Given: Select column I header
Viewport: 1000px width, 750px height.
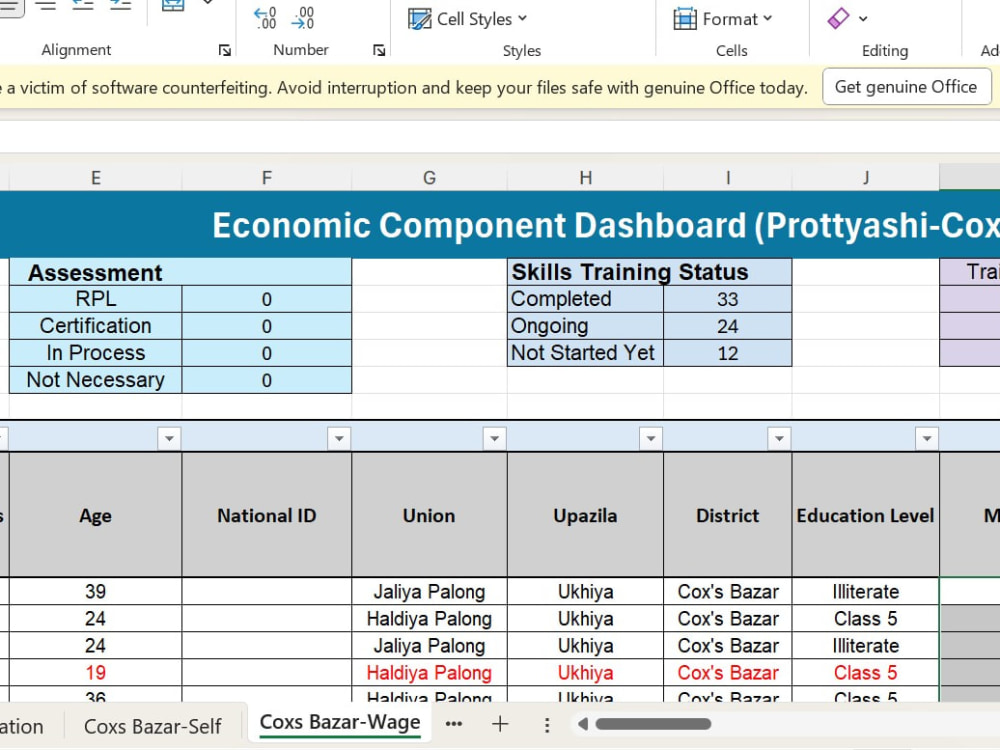Looking at the screenshot, I should pos(728,178).
